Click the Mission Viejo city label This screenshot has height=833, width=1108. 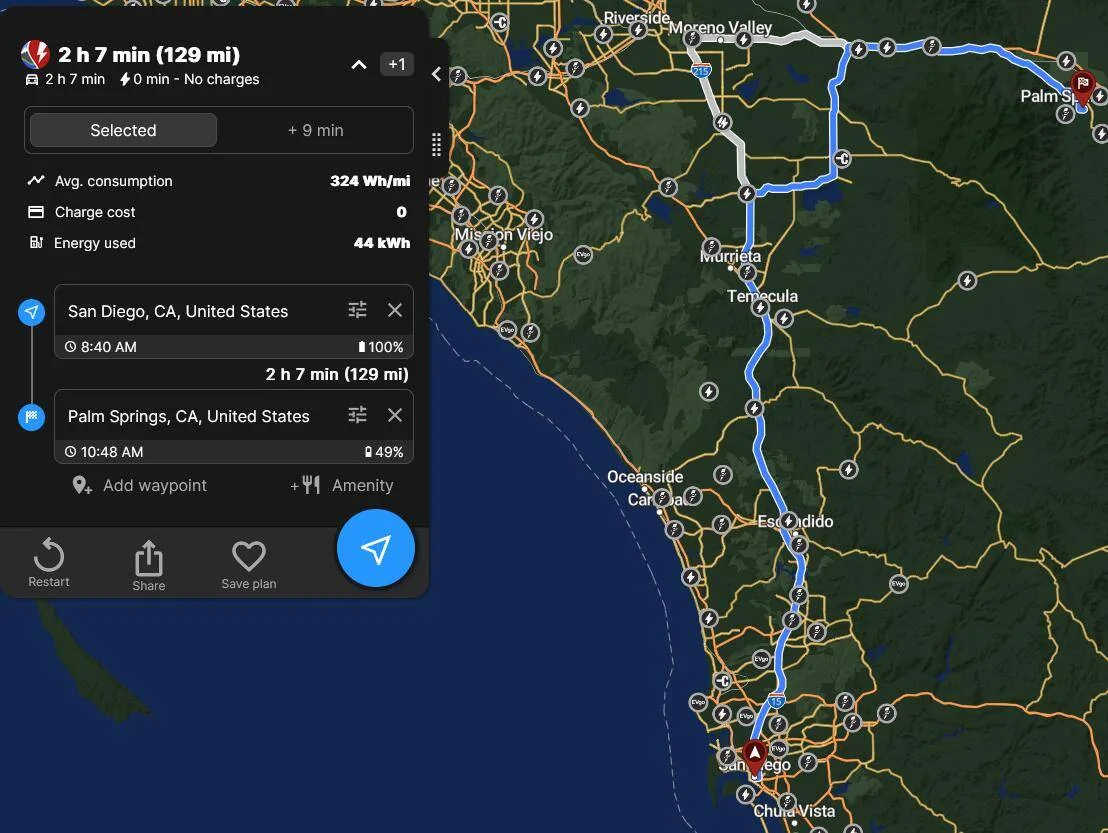[503, 235]
